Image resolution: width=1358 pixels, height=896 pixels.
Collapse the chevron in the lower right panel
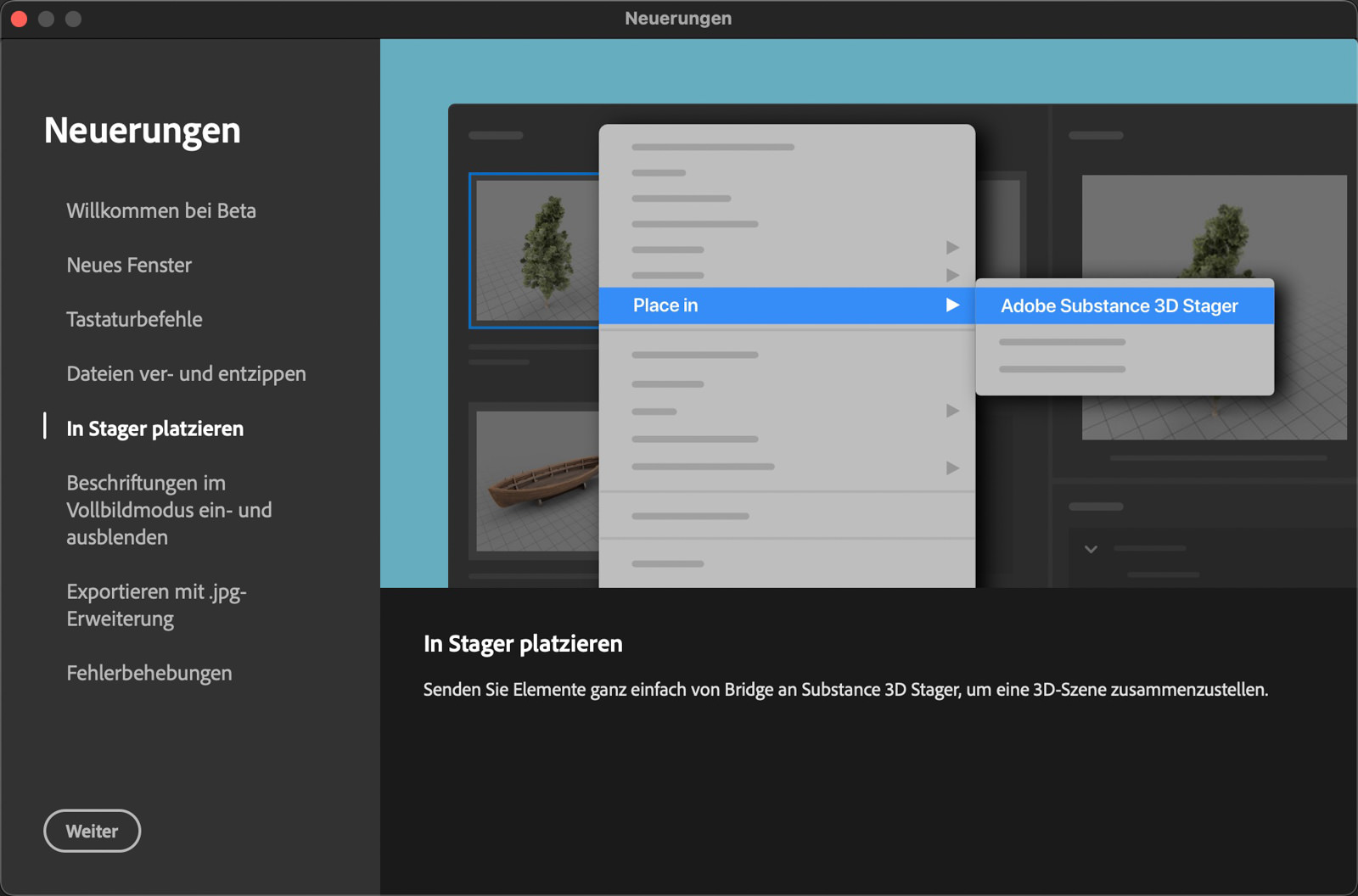click(x=1091, y=549)
